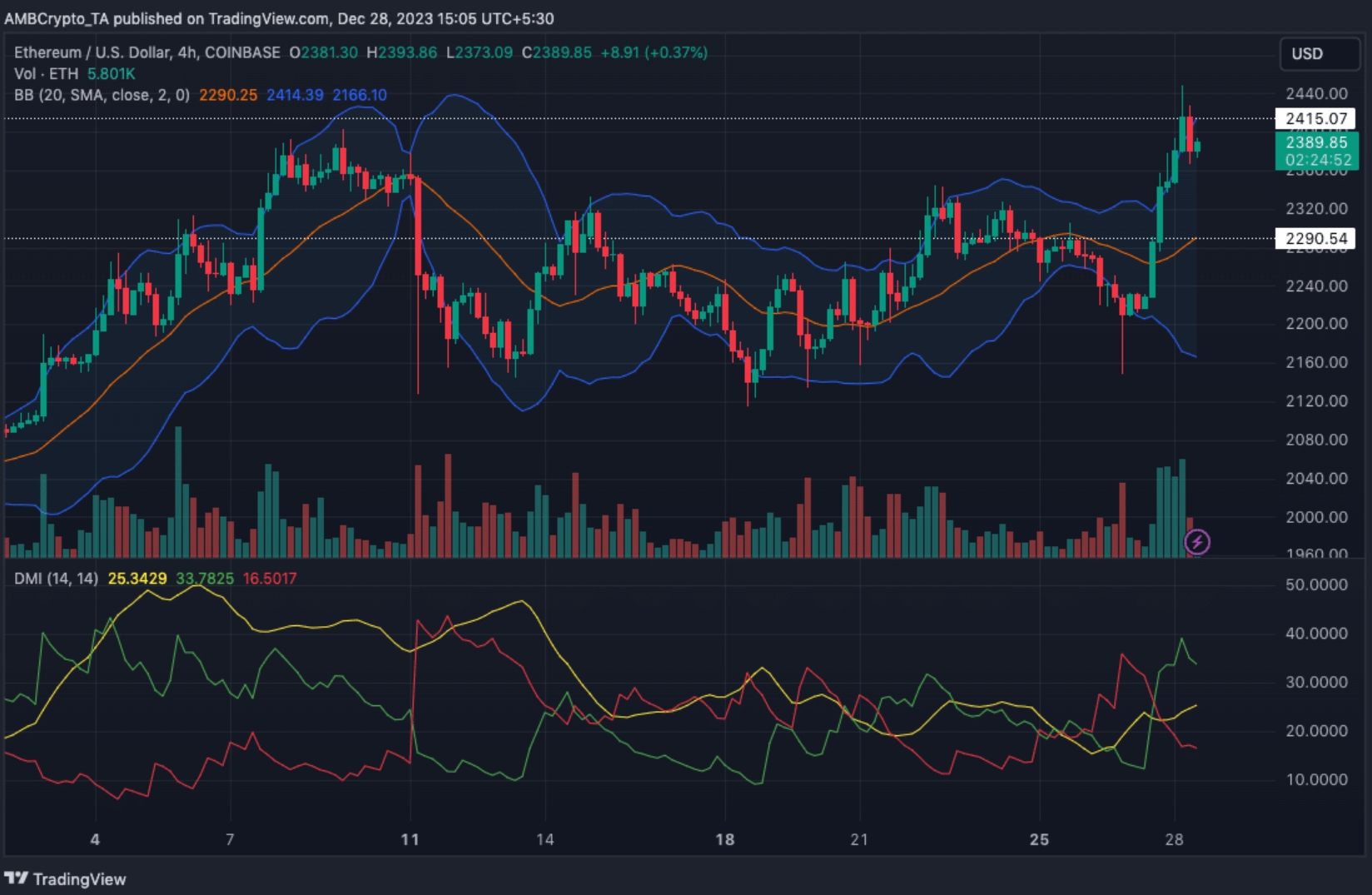
Task: Click the BB lower value 2166.10
Action: point(360,95)
